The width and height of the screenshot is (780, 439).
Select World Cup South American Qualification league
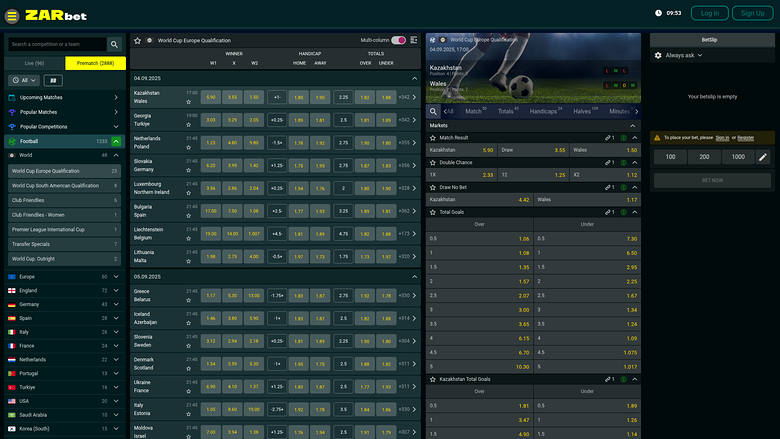(x=55, y=185)
